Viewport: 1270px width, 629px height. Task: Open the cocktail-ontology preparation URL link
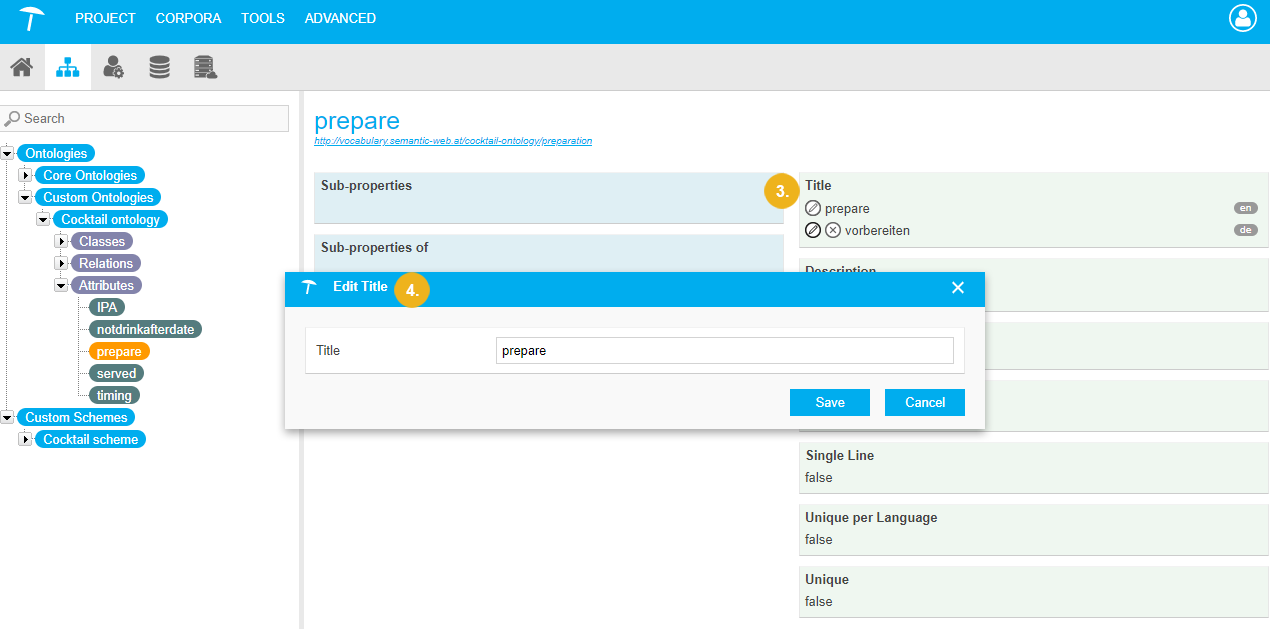[x=453, y=141]
